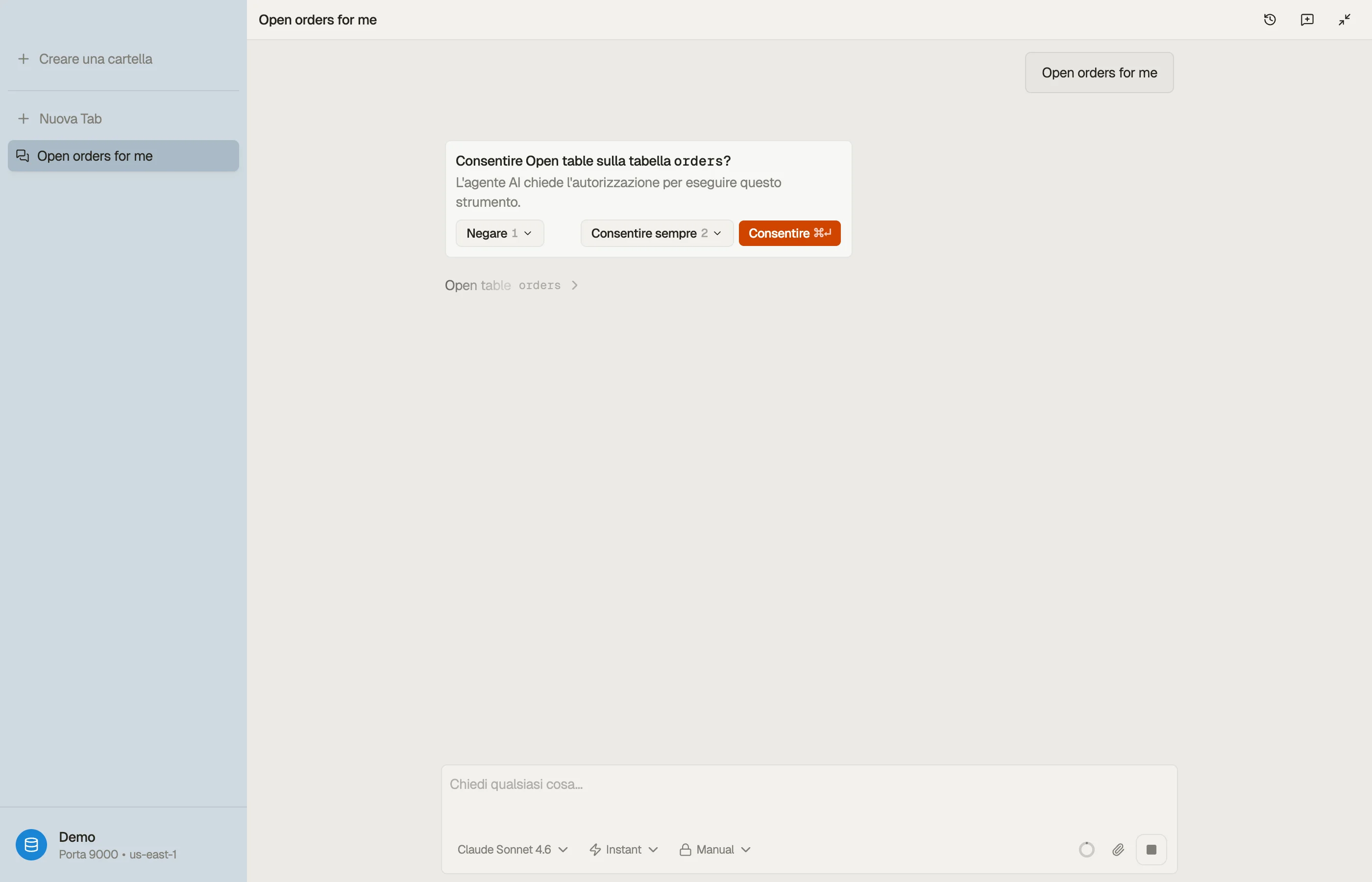Click the plus icon next to Nuova Tab

pyautogui.click(x=24, y=119)
